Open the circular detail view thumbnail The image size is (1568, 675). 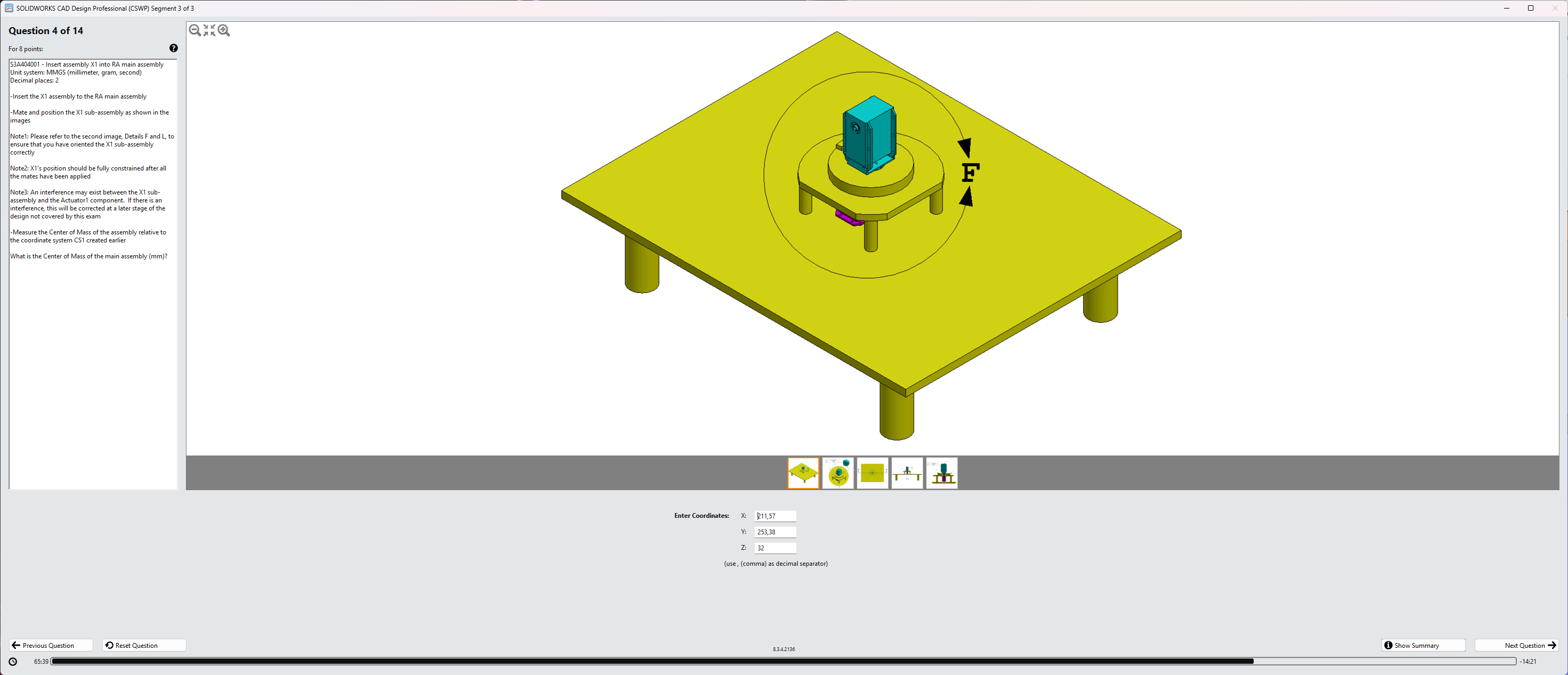pos(838,473)
